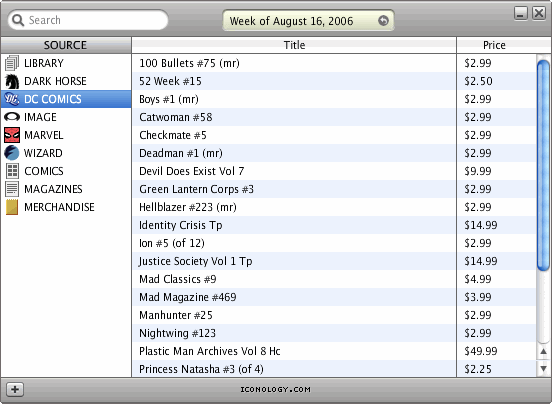Select the COMICS source label

(x=44, y=171)
